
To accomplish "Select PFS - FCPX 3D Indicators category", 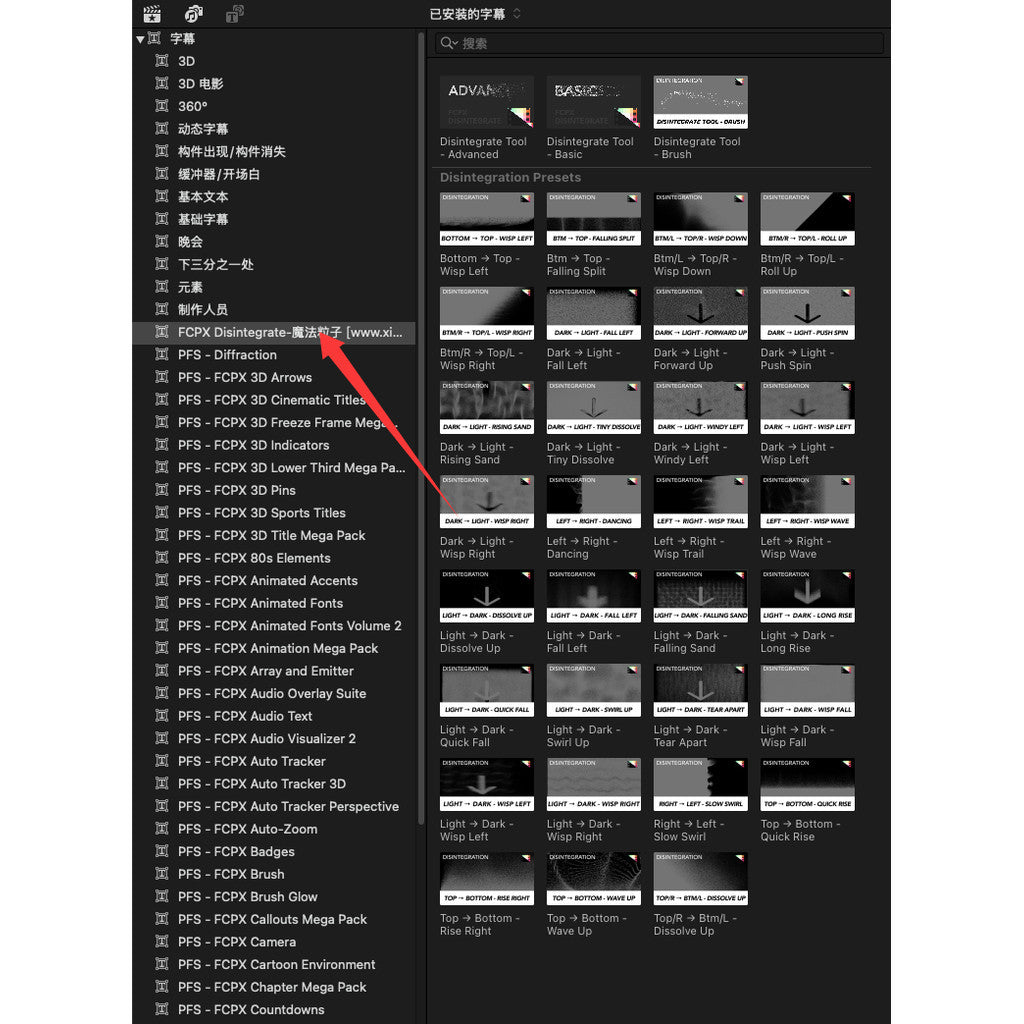I will 274,445.
